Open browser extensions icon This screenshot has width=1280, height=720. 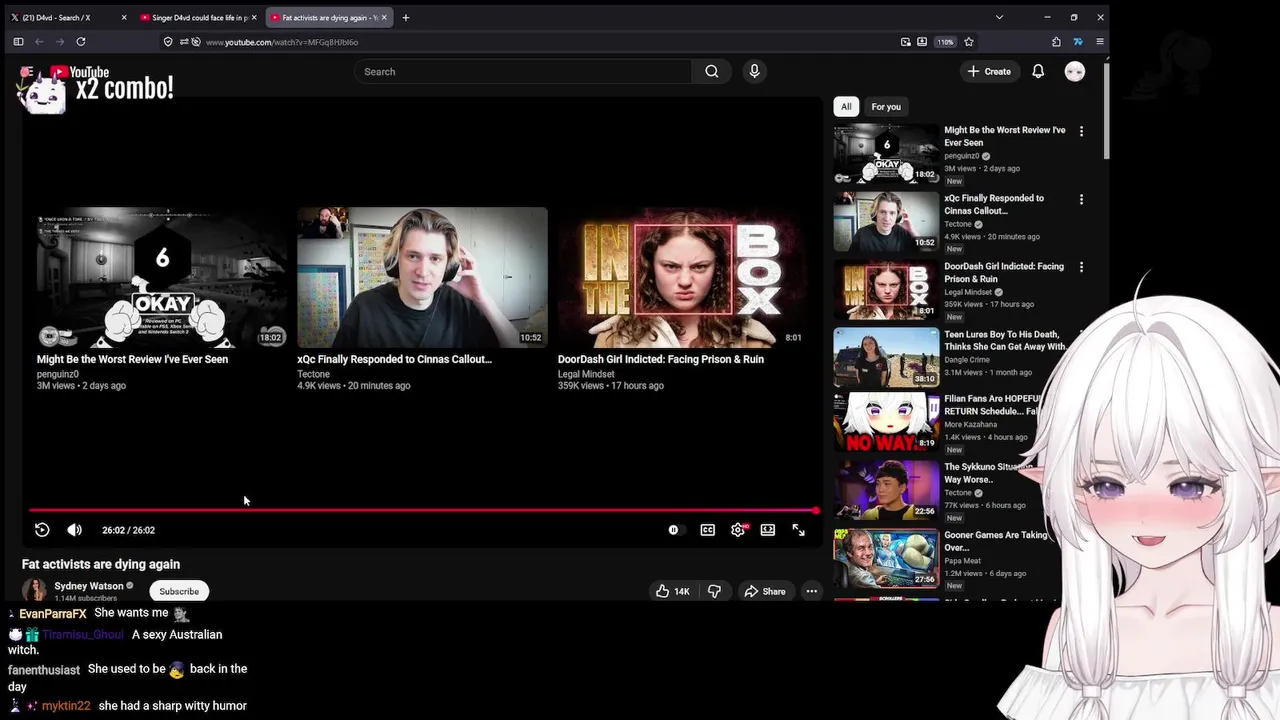pyautogui.click(x=1056, y=42)
